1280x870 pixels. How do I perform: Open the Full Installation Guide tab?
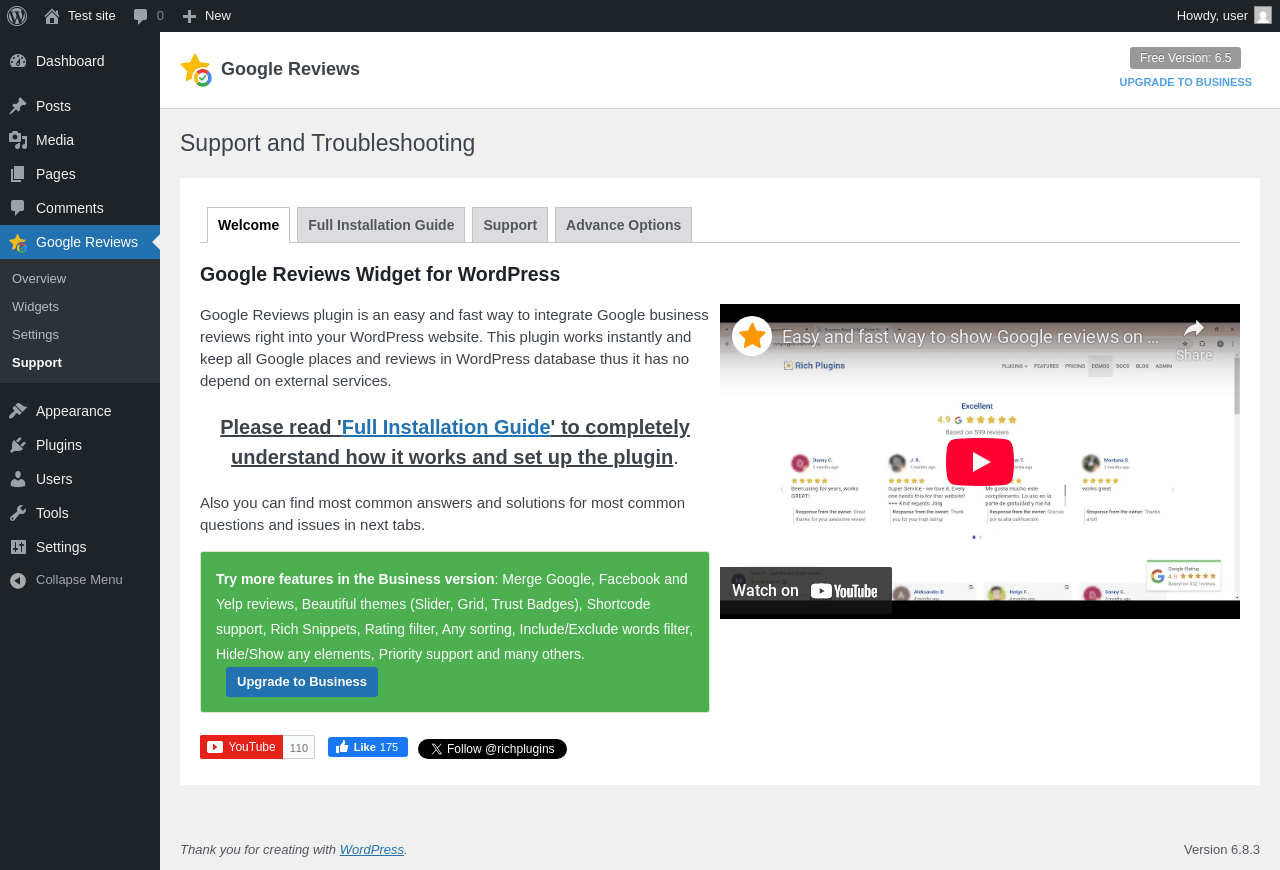coord(381,225)
